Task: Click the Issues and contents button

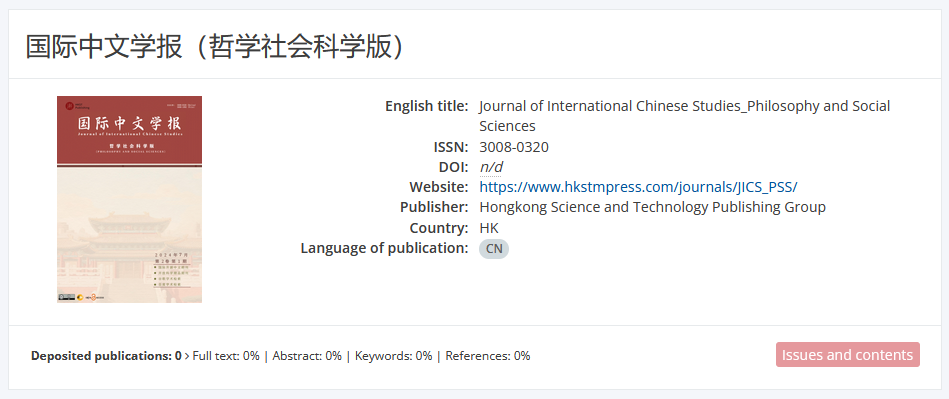Action: pyautogui.click(x=847, y=355)
